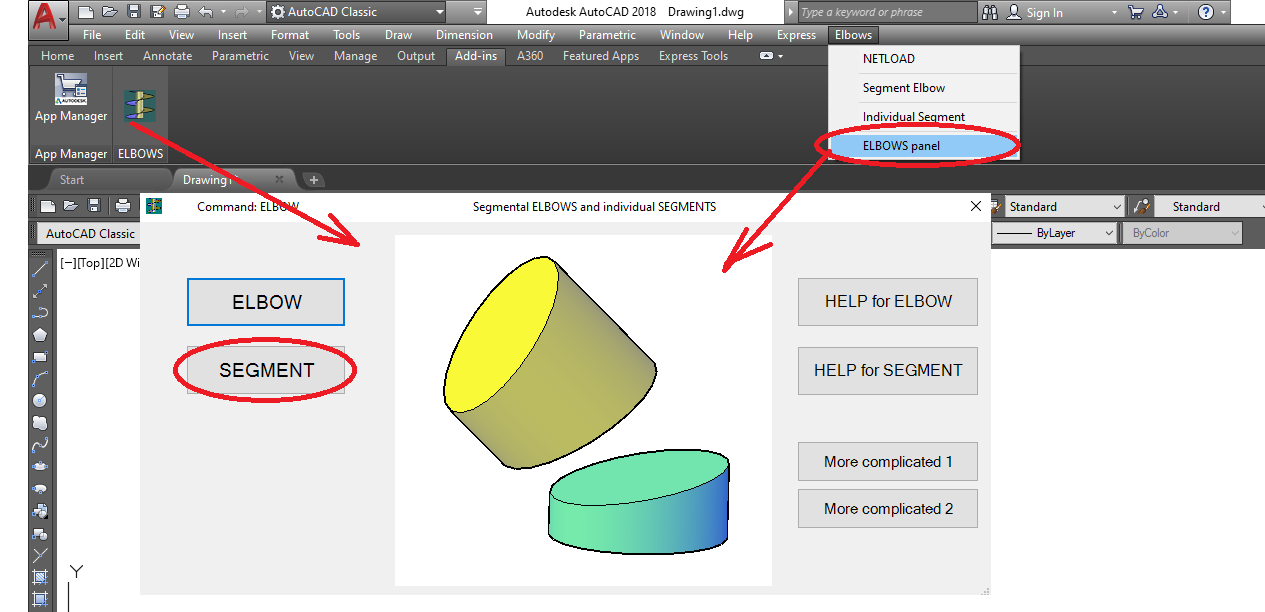This screenshot has height=612, width=1265.
Task: Click Sign In link
Action: pos(1044,13)
